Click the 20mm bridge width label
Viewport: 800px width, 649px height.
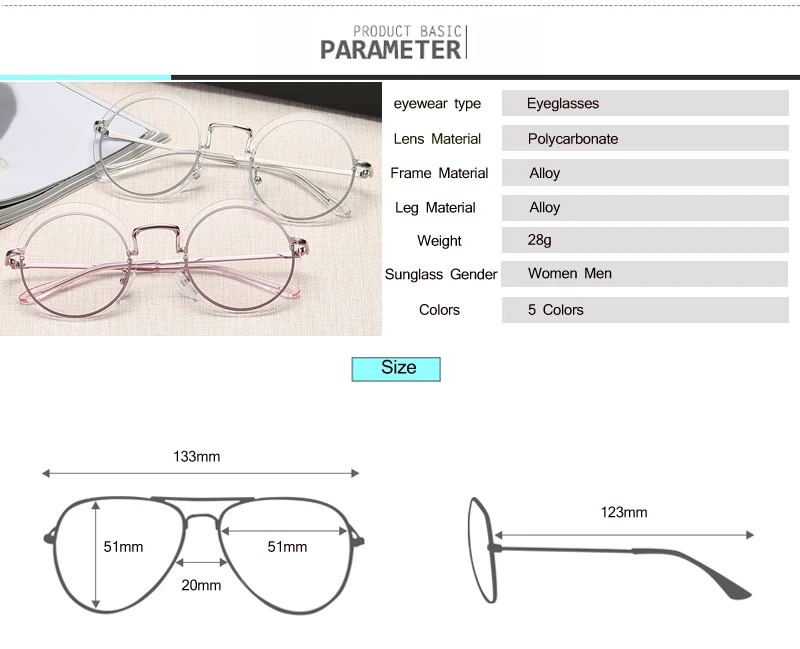point(201,585)
